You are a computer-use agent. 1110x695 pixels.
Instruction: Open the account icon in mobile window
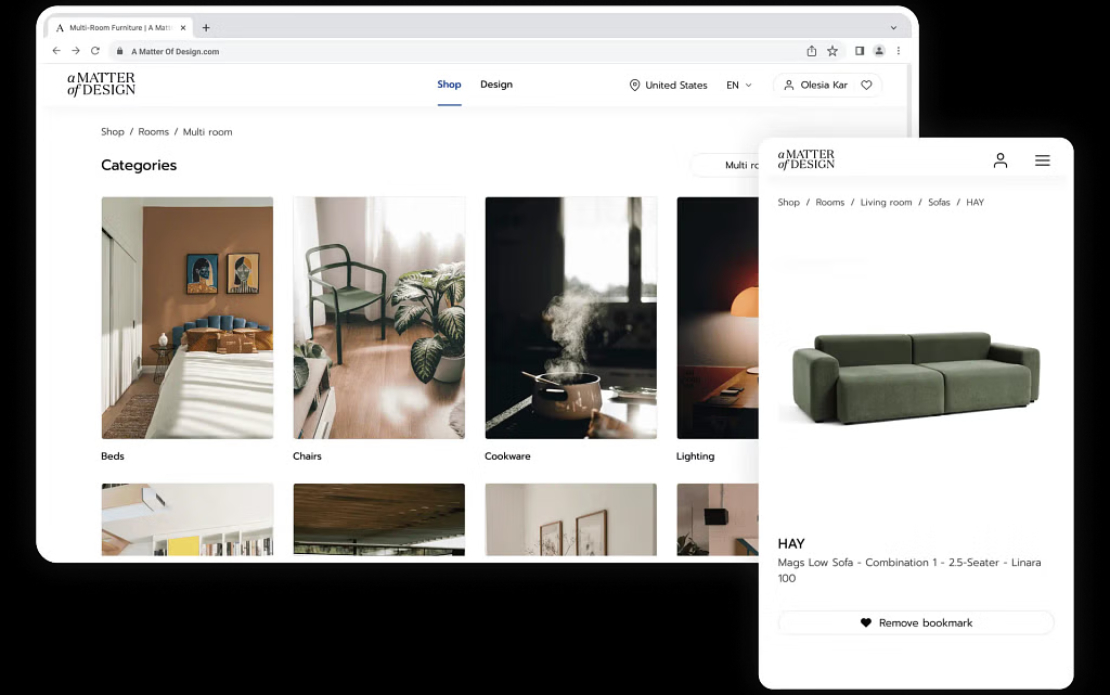pos(1000,161)
